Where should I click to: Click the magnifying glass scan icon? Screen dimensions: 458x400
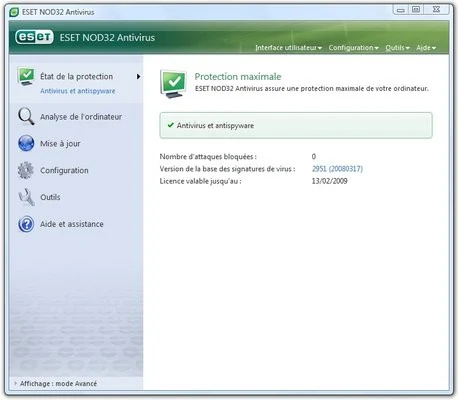(26, 116)
